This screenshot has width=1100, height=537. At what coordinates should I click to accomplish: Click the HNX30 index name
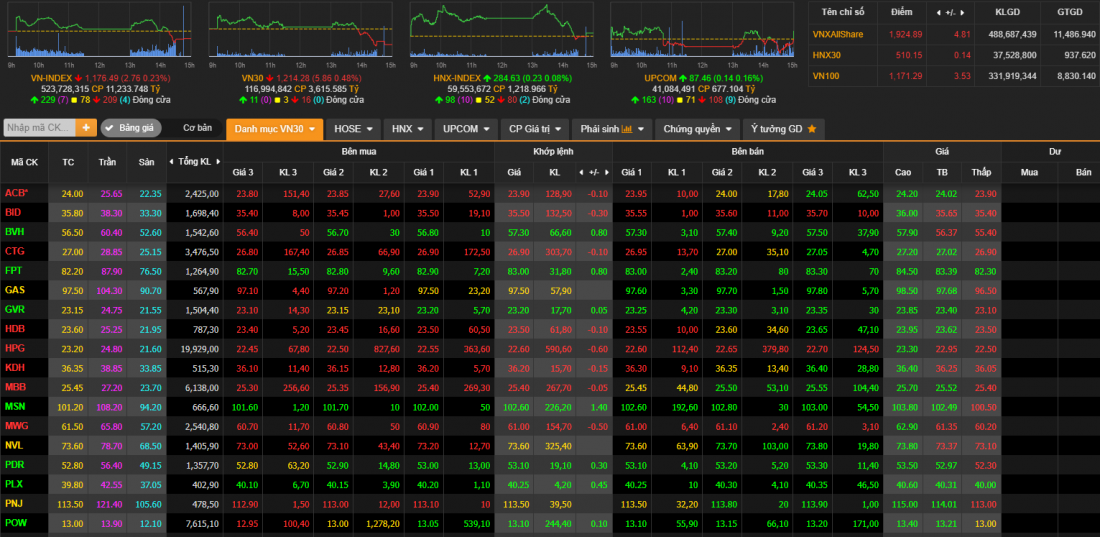[826, 55]
